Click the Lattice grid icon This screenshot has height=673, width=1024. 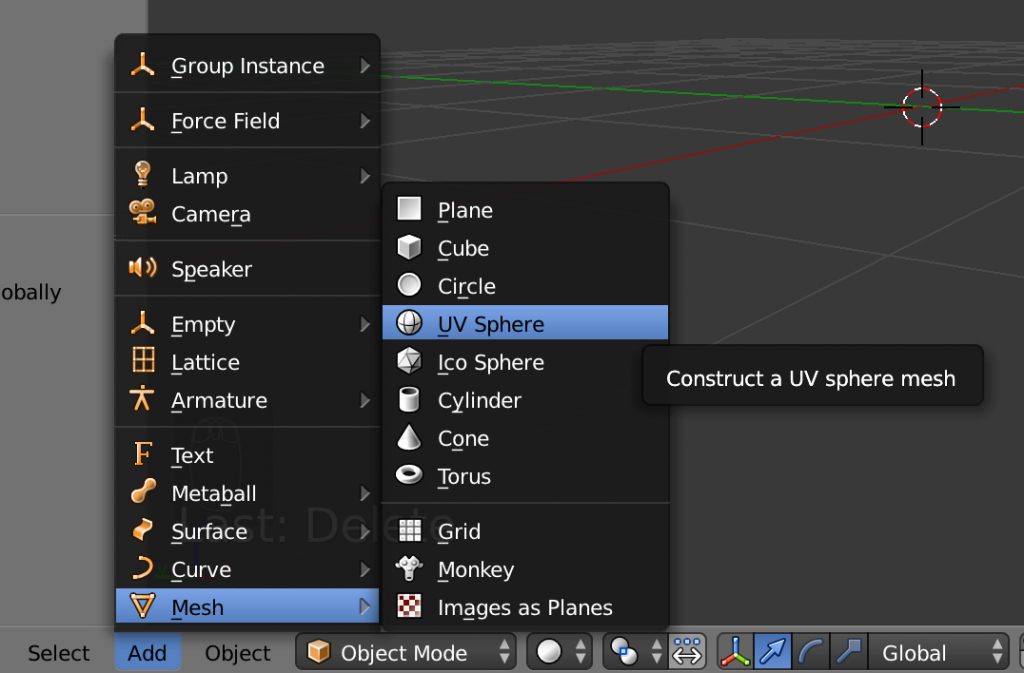pyautogui.click(x=143, y=361)
